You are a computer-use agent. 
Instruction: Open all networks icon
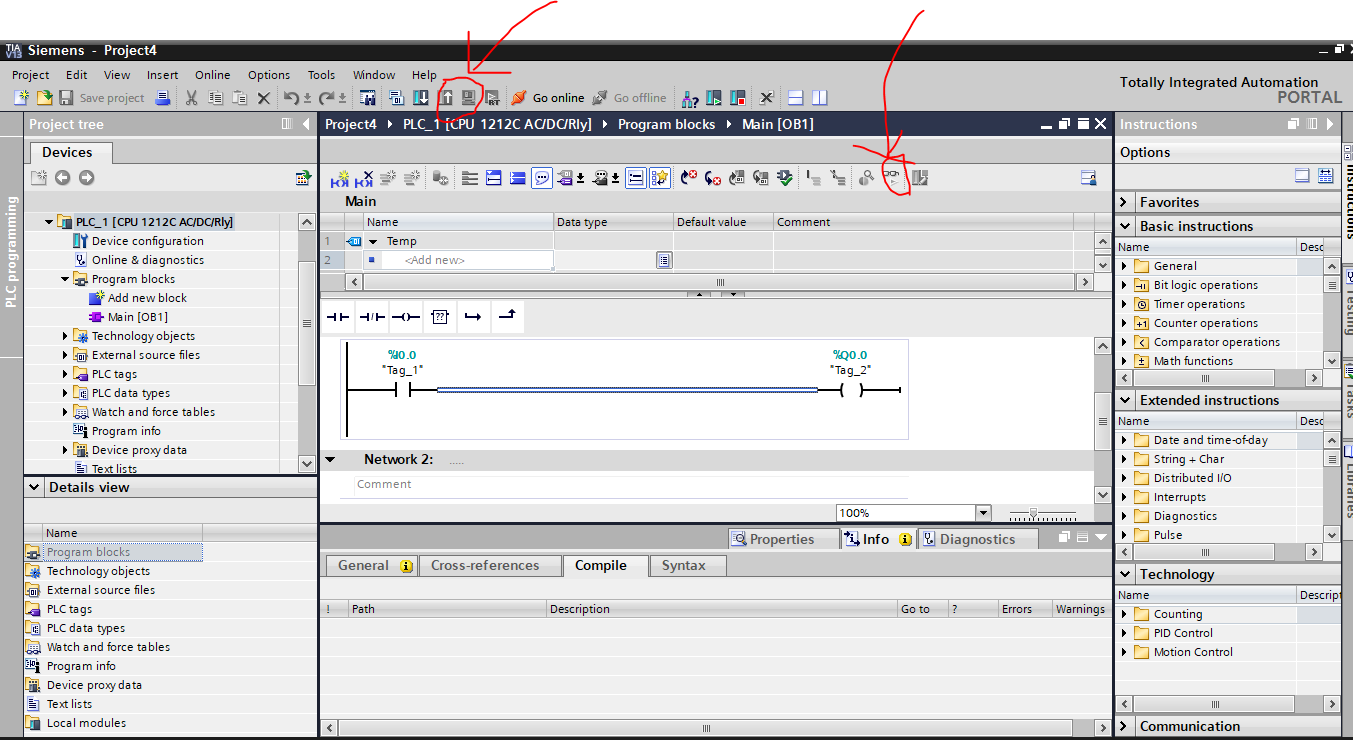(x=493, y=178)
